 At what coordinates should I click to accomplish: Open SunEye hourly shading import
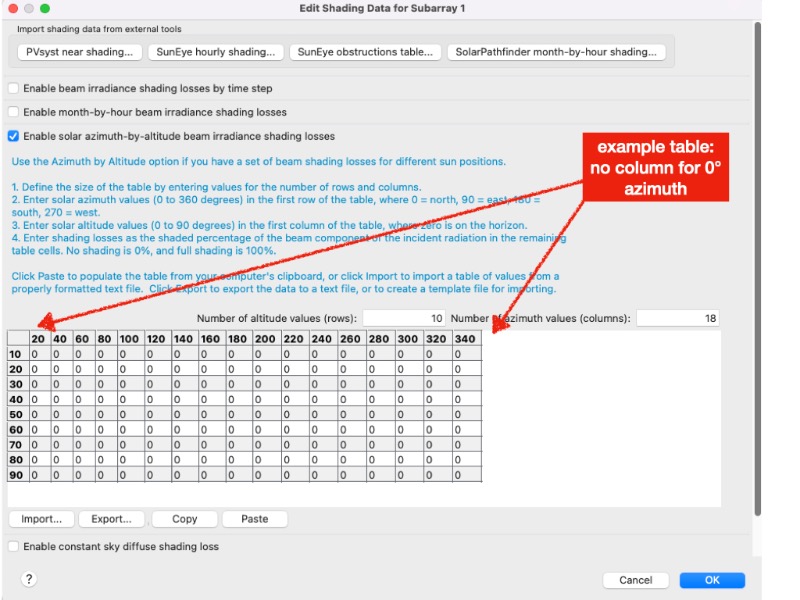[x=215, y=52]
